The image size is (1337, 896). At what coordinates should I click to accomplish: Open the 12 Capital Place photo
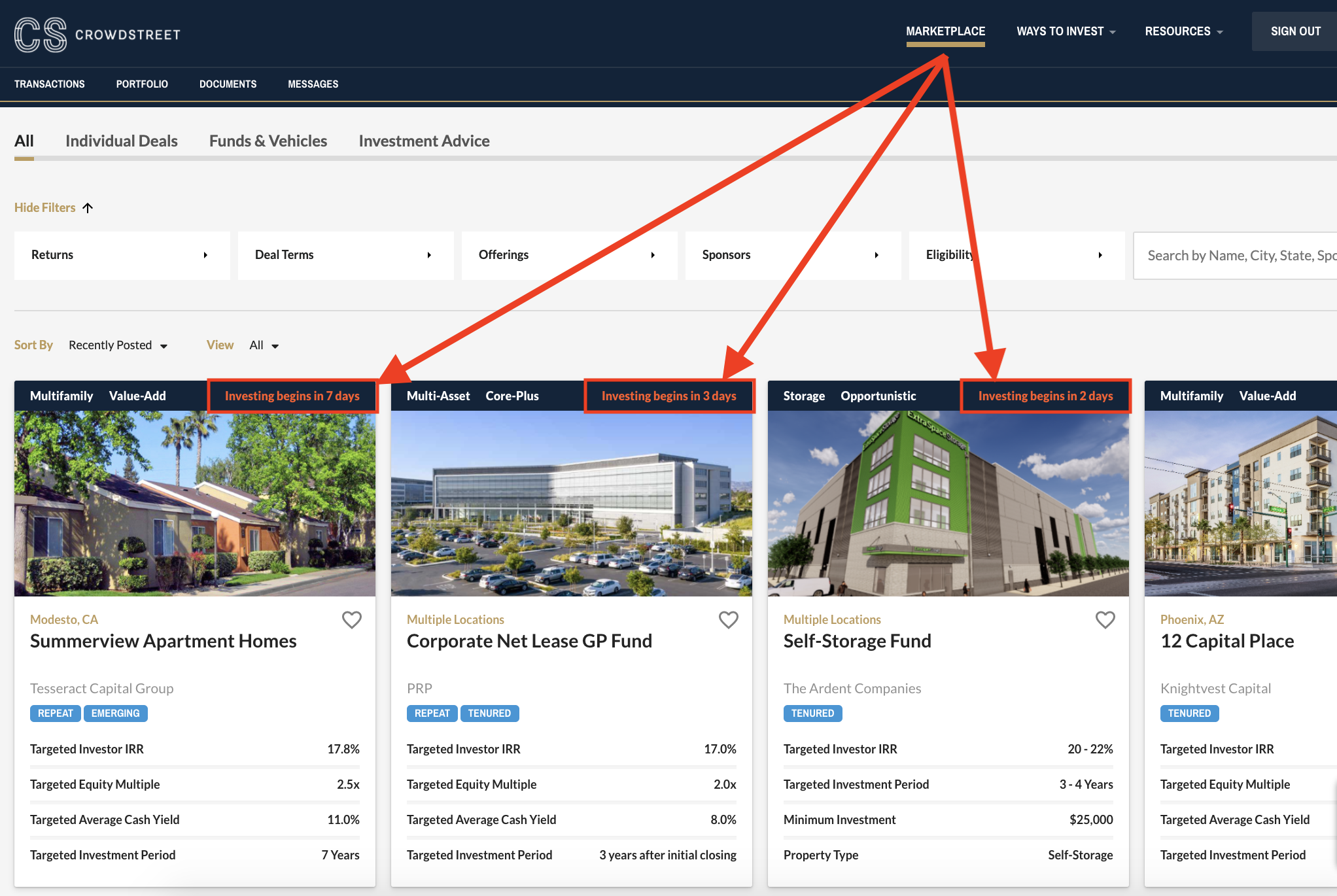point(1241,504)
